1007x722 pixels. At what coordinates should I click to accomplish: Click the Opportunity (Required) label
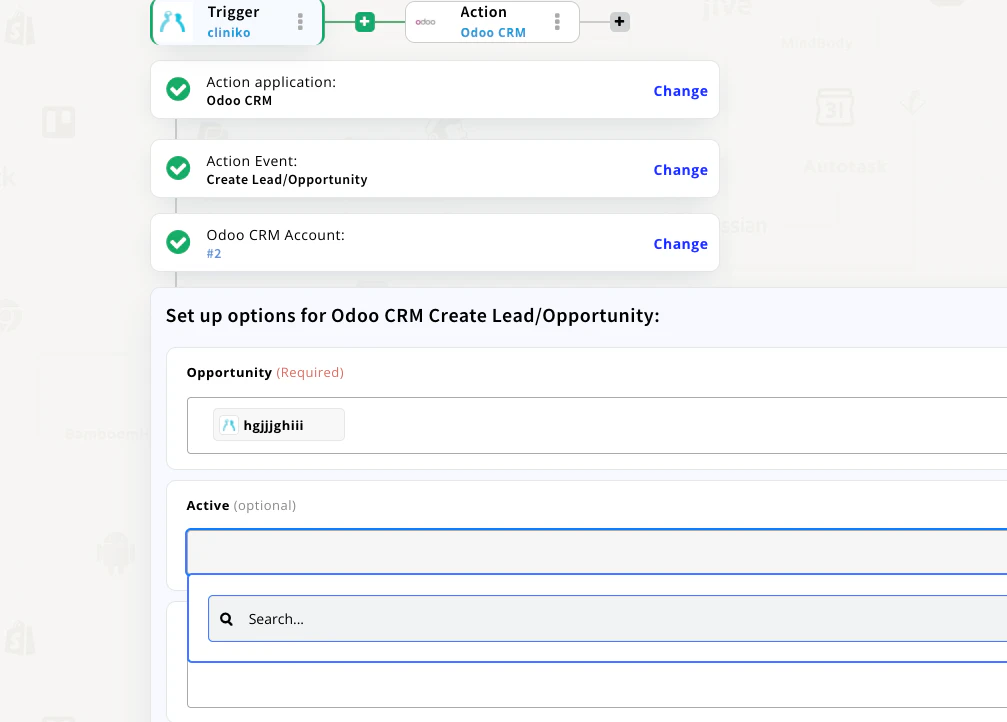(x=265, y=373)
